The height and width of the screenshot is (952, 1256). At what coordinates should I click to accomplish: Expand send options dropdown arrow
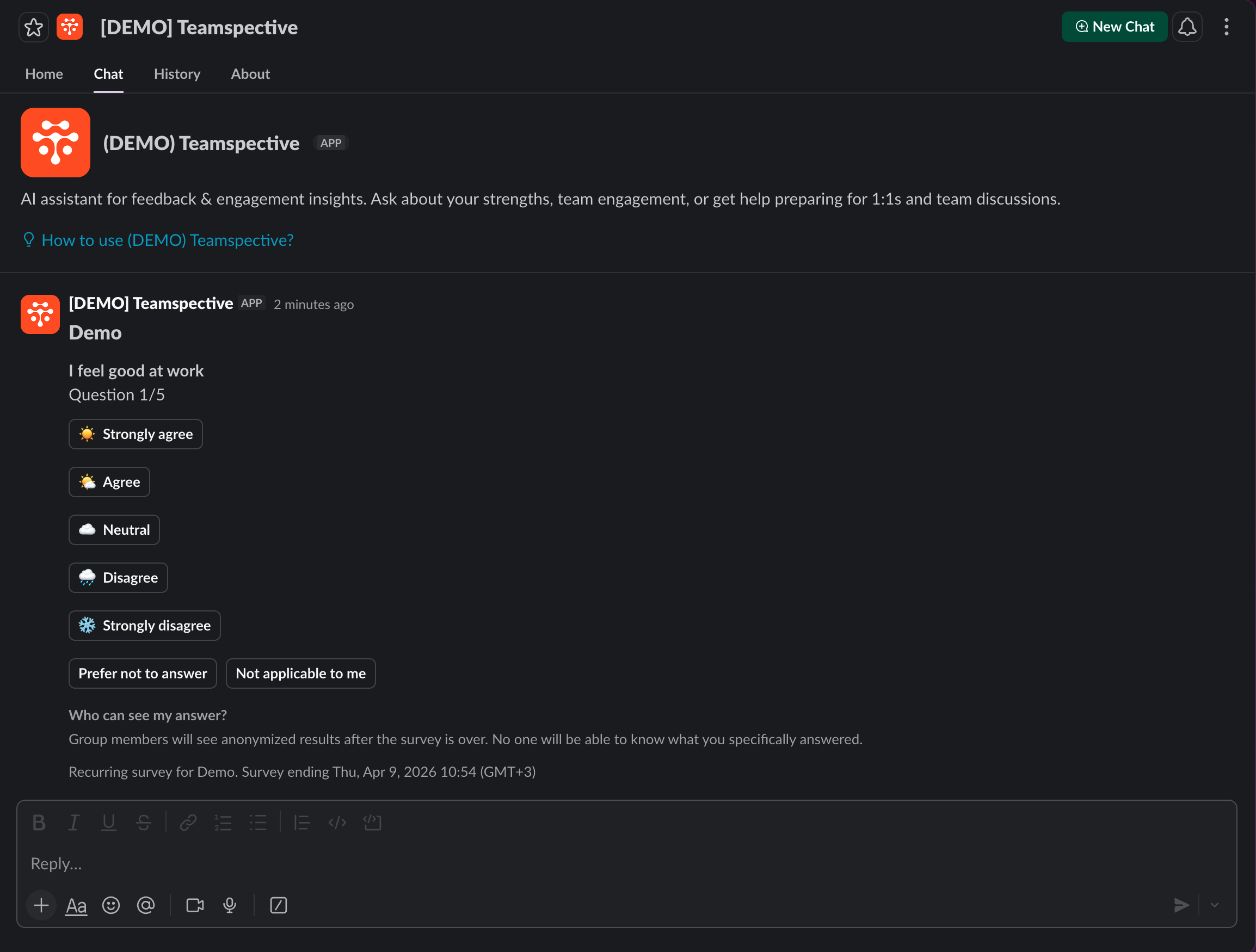(x=1215, y=905)
